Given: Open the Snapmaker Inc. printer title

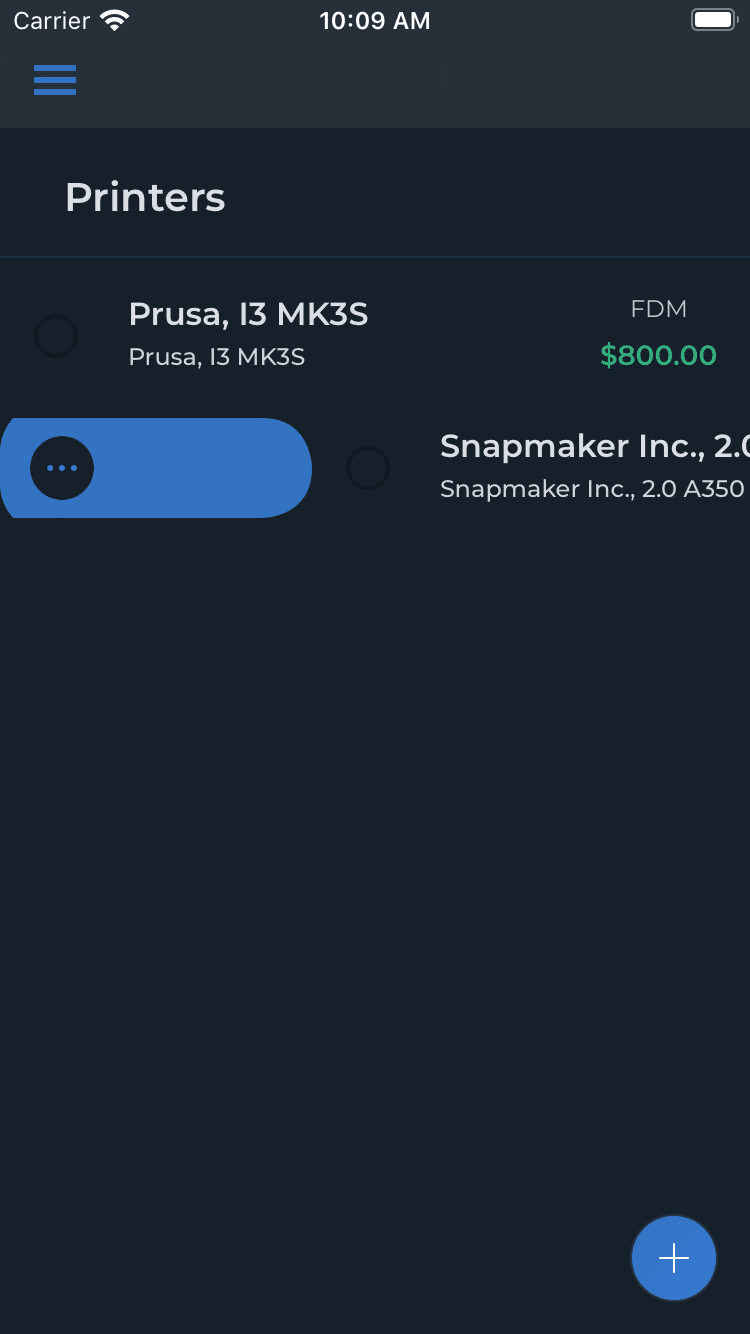Looking at the screenshot, I should click(x=595, y=446).
